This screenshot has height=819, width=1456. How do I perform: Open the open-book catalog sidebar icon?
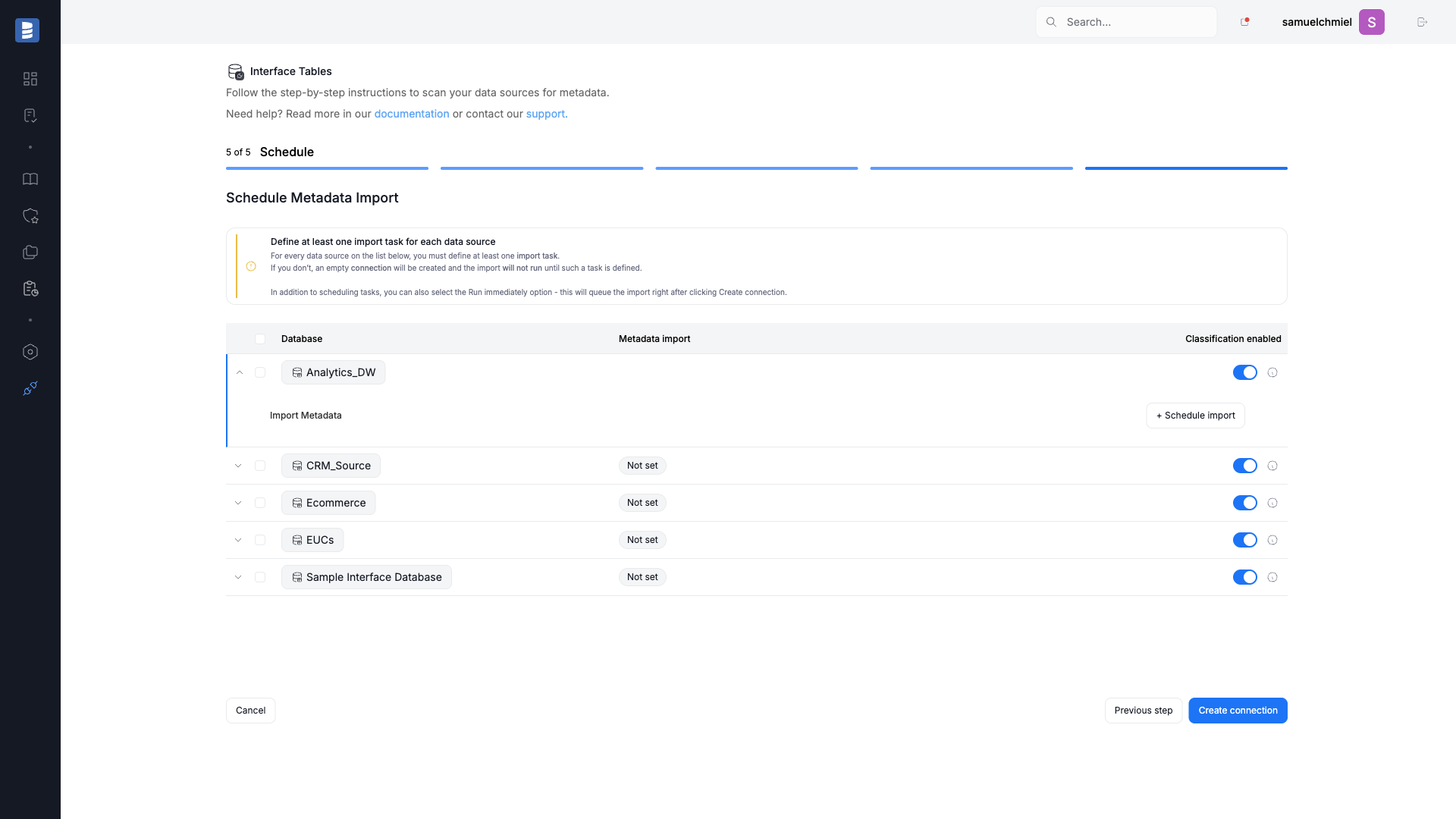click(x=30, y=179)
